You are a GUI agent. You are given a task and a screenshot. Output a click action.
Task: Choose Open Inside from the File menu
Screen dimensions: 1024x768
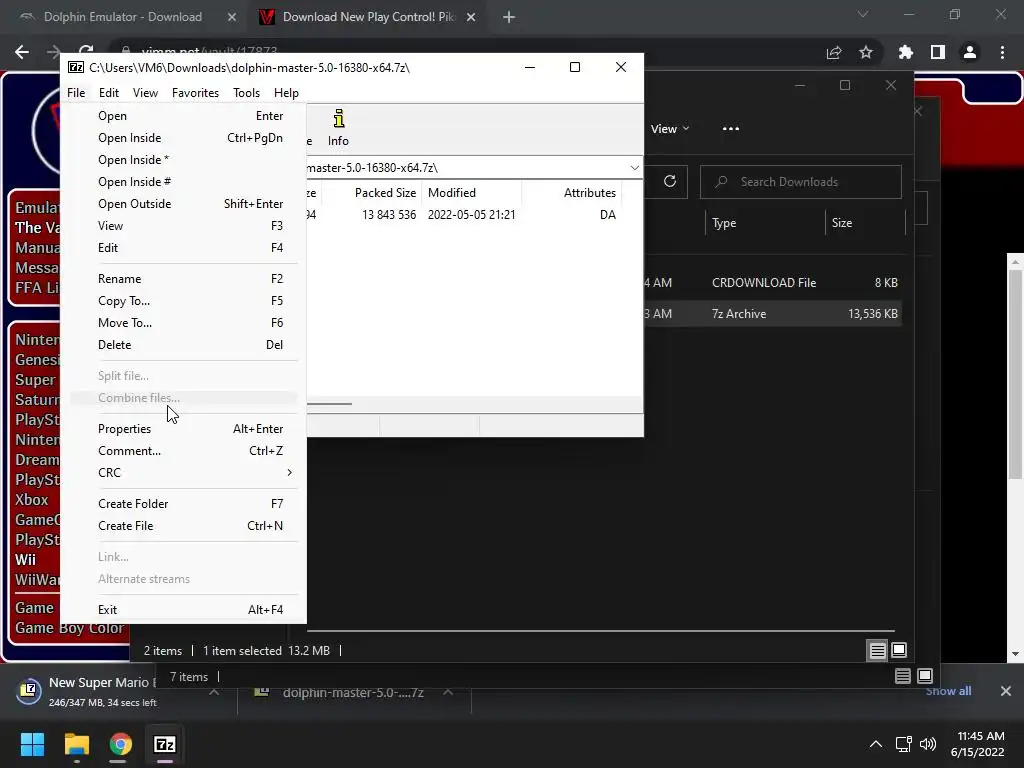(x=183, y=138)
